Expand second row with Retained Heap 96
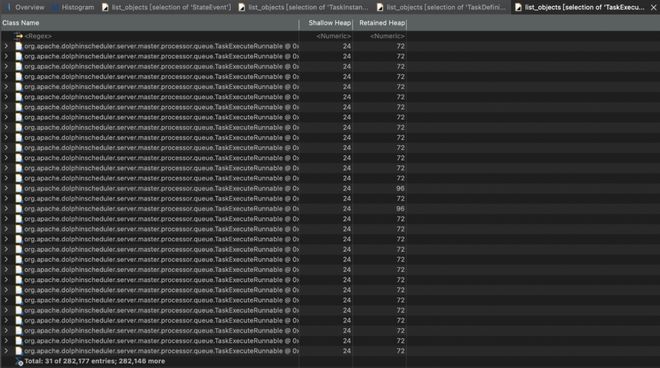 tap(6, 209)
